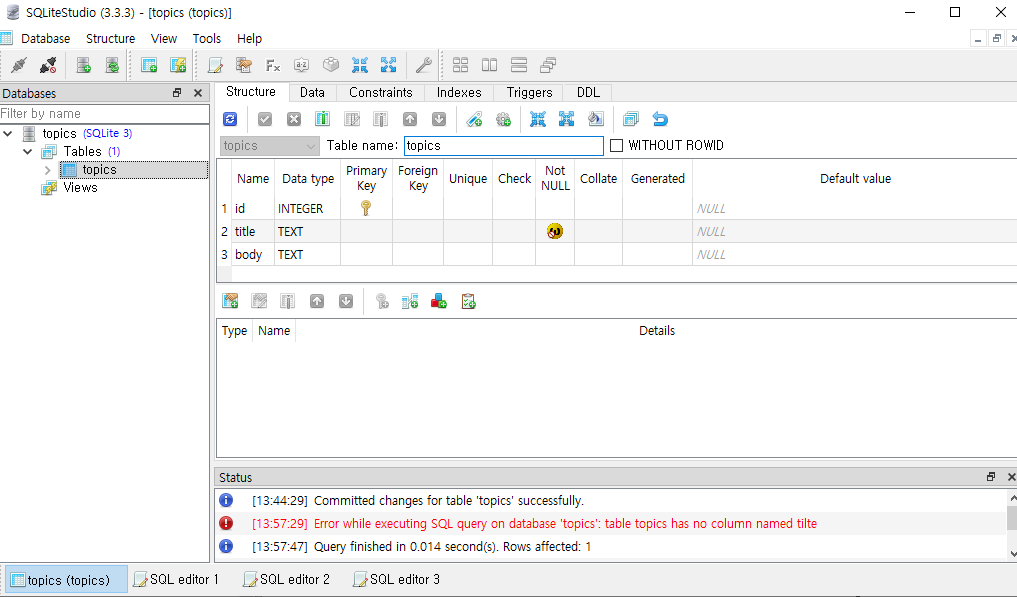
Task: Refresh table structure with blue icon
Action: pyautogui.click(x=230, y=119)
